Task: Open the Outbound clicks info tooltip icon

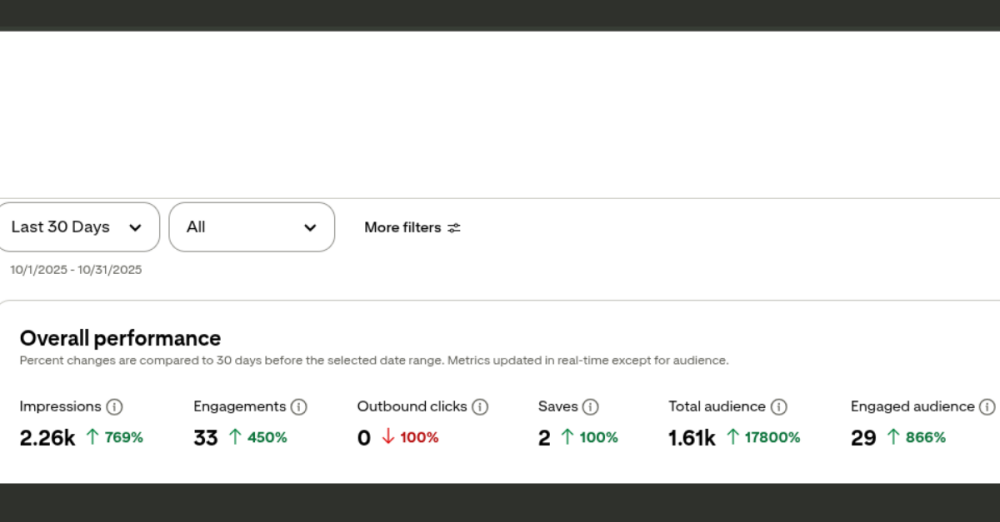Action: tap(480, 407)
